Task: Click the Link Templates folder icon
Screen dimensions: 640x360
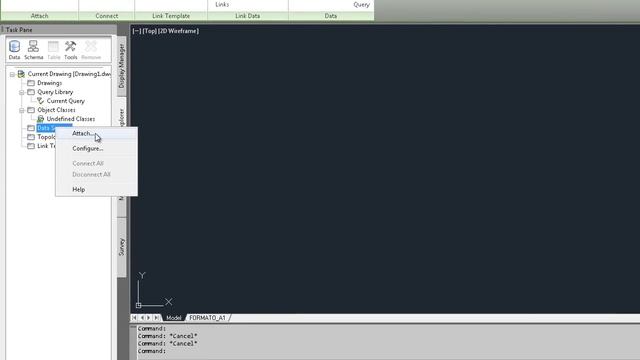Action: [x=31, y=146]
